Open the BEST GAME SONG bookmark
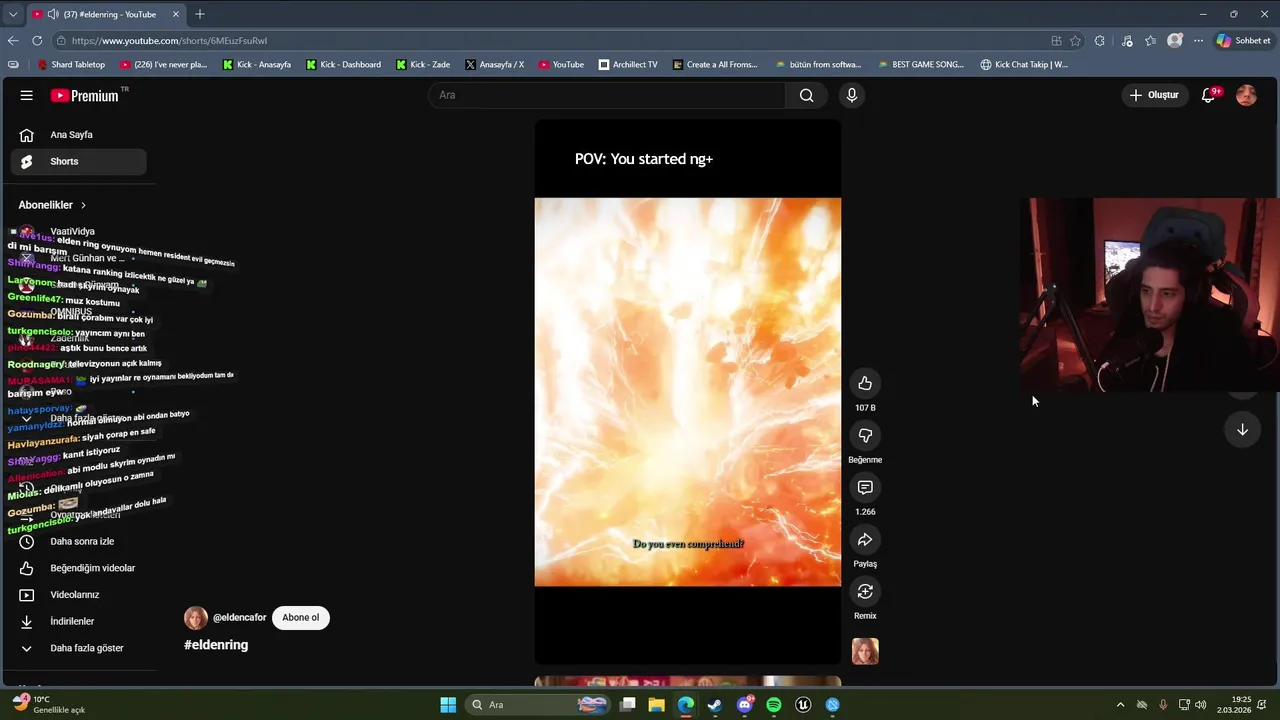Screen dimensions: 1280x720 pyautogui.click(x=920, y=65)
